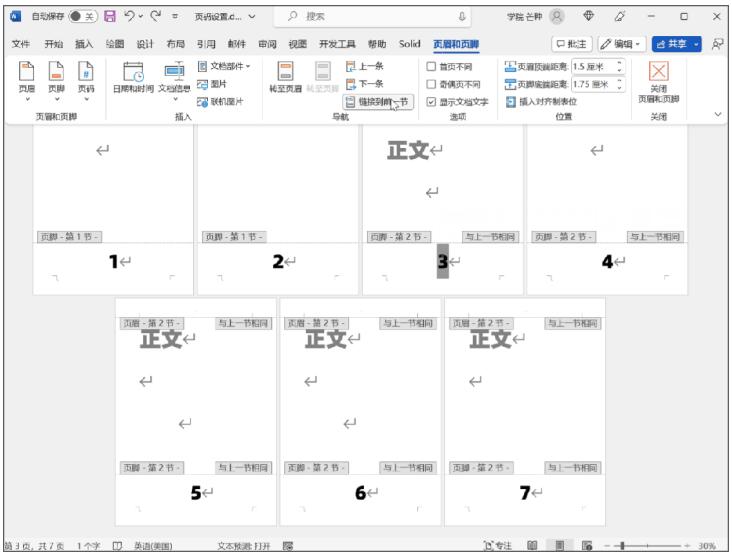Click Go to Header (转至页眉) icon
This screenshot has width=732, height=555.
click(x=285, y=78)
